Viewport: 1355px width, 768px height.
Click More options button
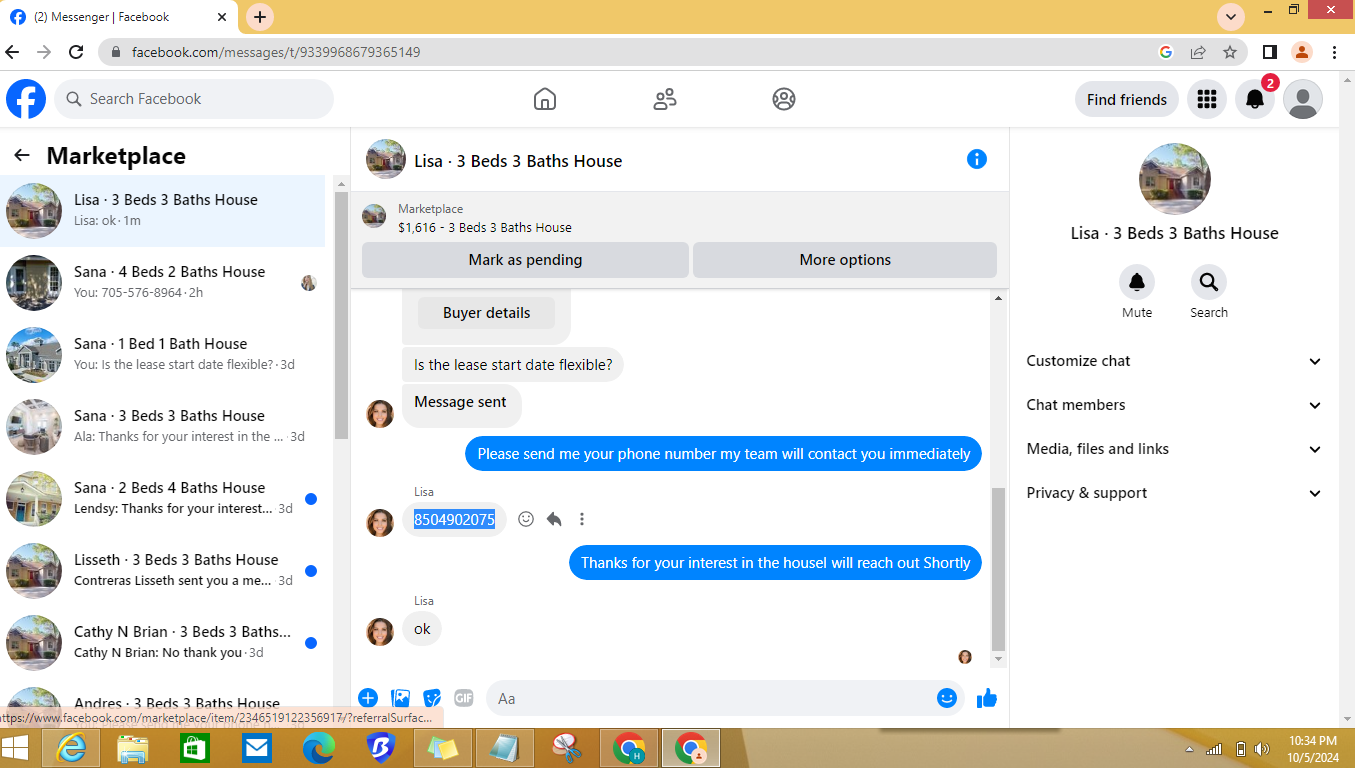845,260
